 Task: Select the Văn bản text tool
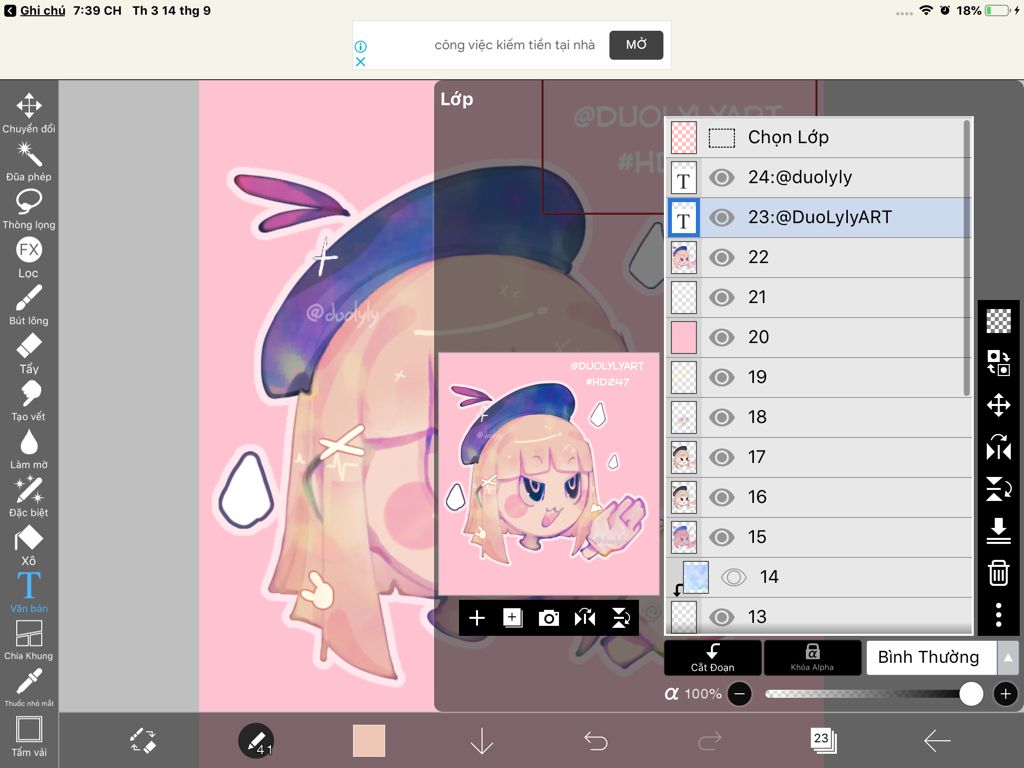pos(29,592)
